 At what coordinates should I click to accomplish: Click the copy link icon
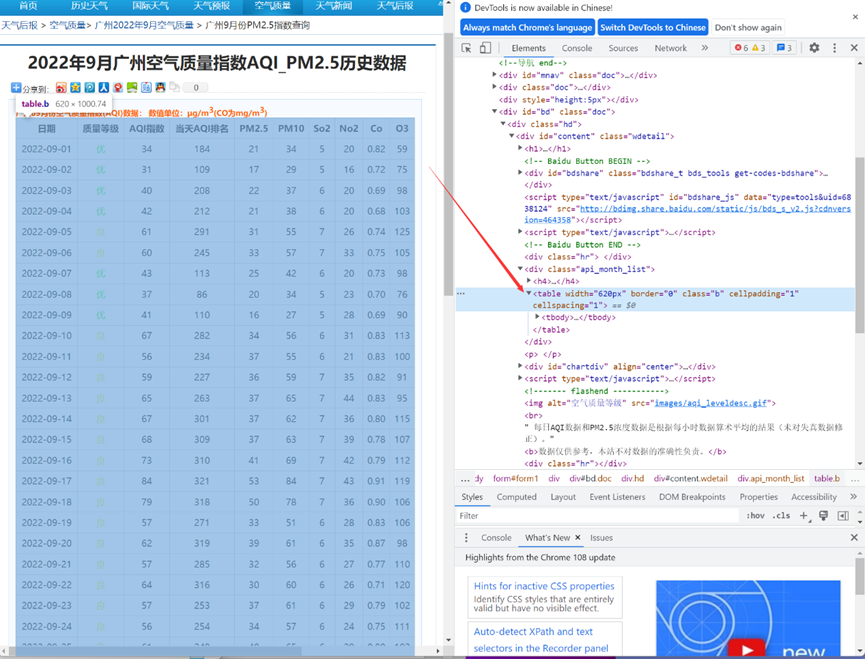174,87
